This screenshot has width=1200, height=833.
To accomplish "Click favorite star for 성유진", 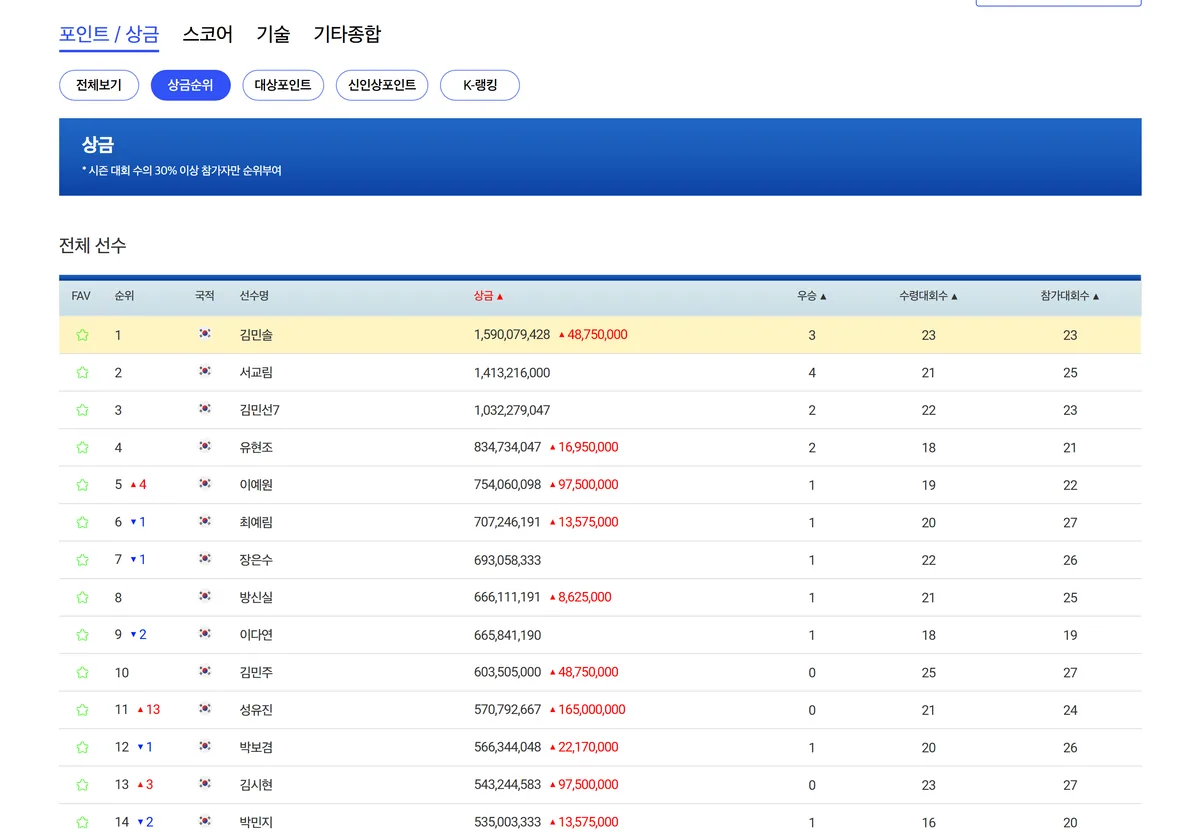I will click(82, 710).
